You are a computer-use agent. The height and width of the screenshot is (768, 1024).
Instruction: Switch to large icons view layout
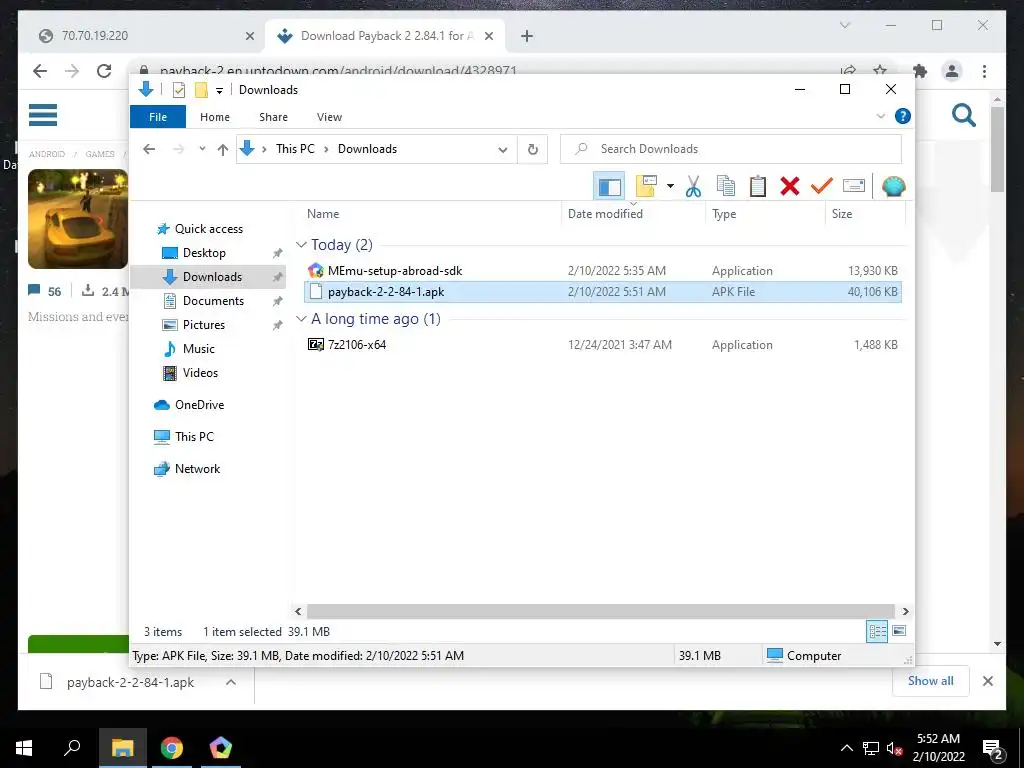click(899, 632)
